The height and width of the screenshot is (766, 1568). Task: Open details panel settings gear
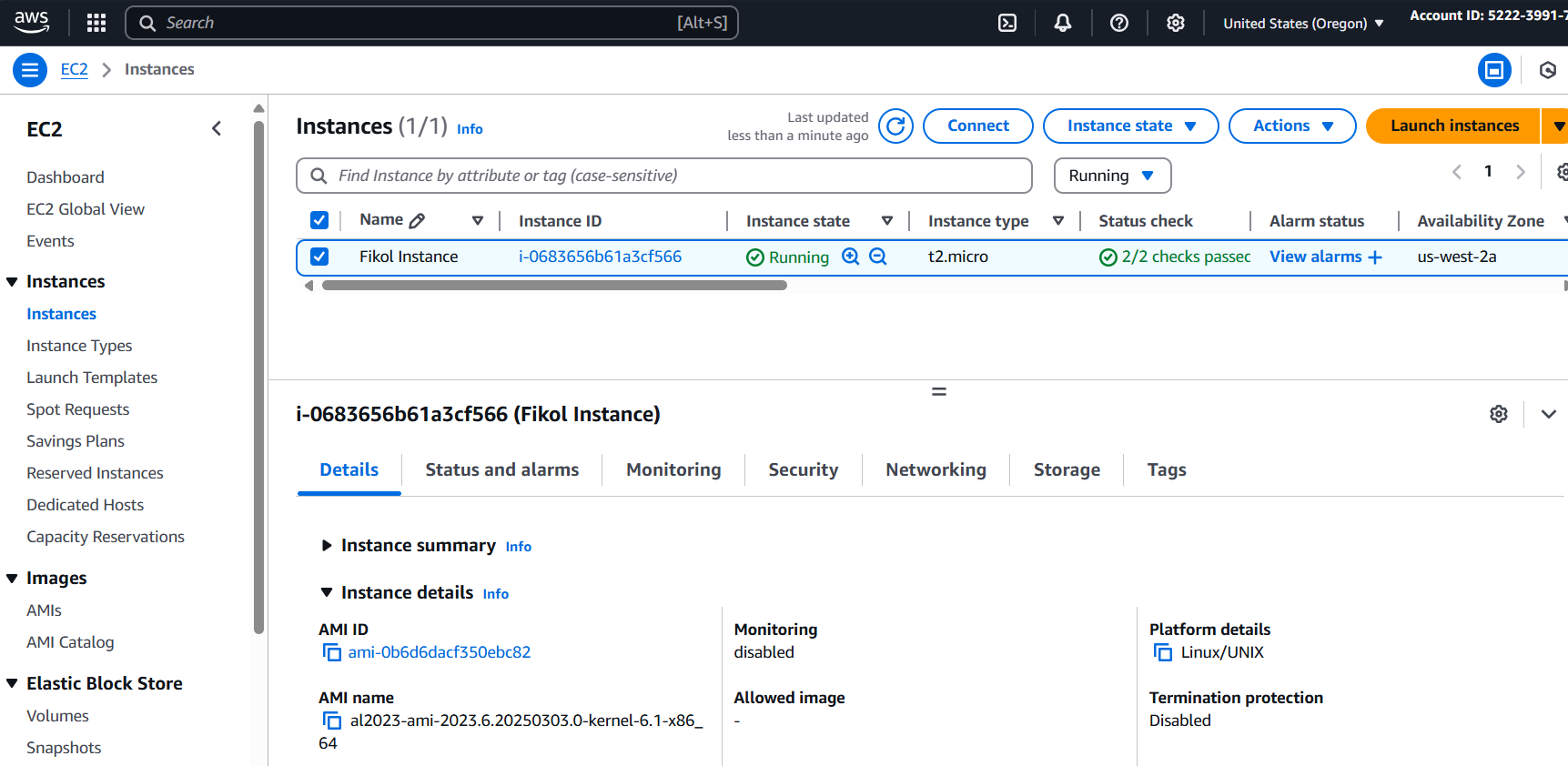pos(1499,414)
